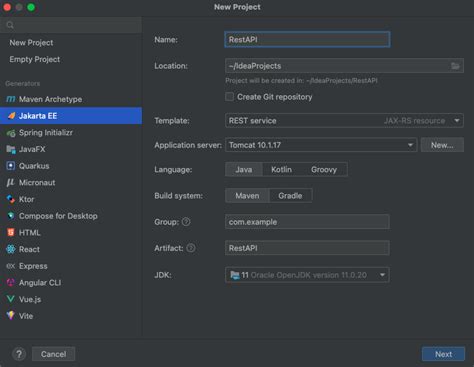474x367 pixels.
Task: Open the Location folder browse icon
Action: 455,66
